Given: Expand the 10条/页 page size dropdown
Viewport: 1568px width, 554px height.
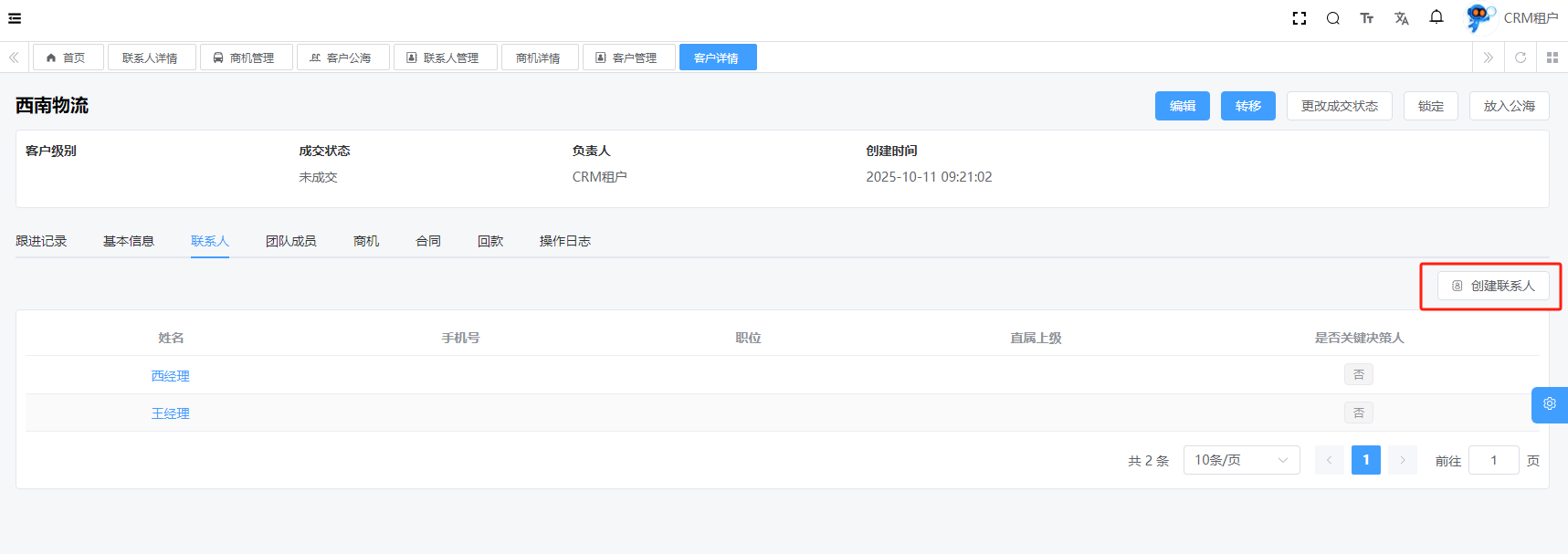Looking at the screenshot, I should [1240, 460].
